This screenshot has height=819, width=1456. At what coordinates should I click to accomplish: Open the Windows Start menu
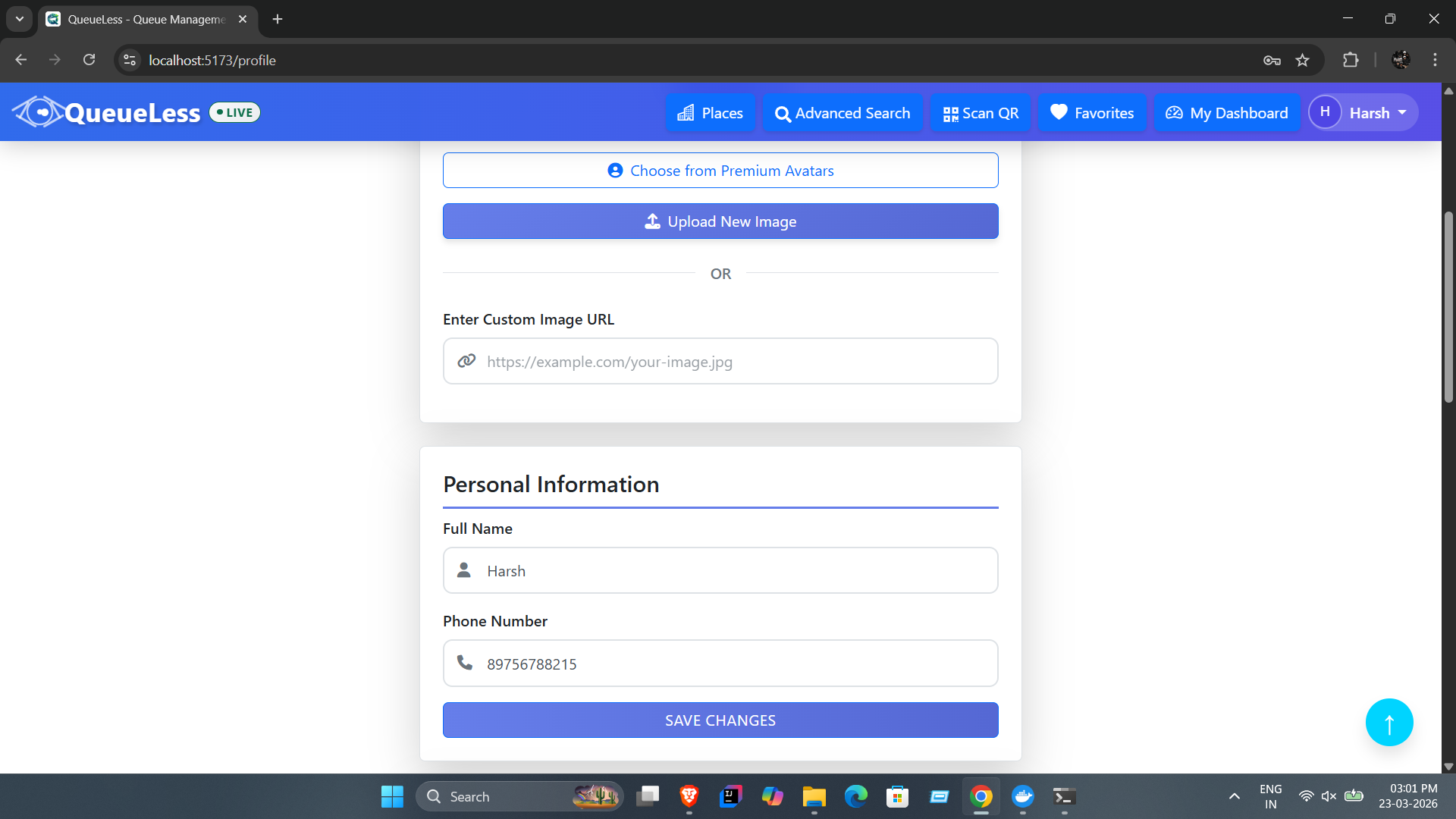392,796
